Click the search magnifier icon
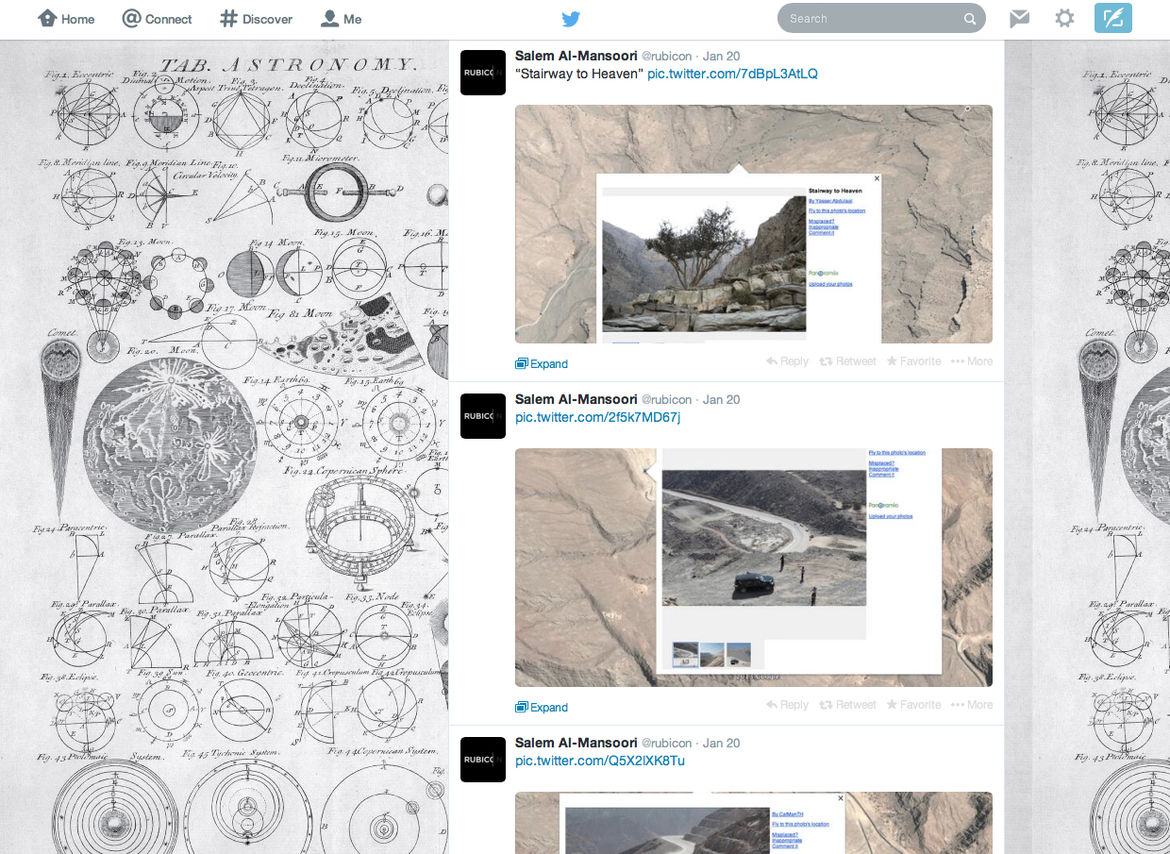Viewport: 1170px width, 854px height. [969, 19]
